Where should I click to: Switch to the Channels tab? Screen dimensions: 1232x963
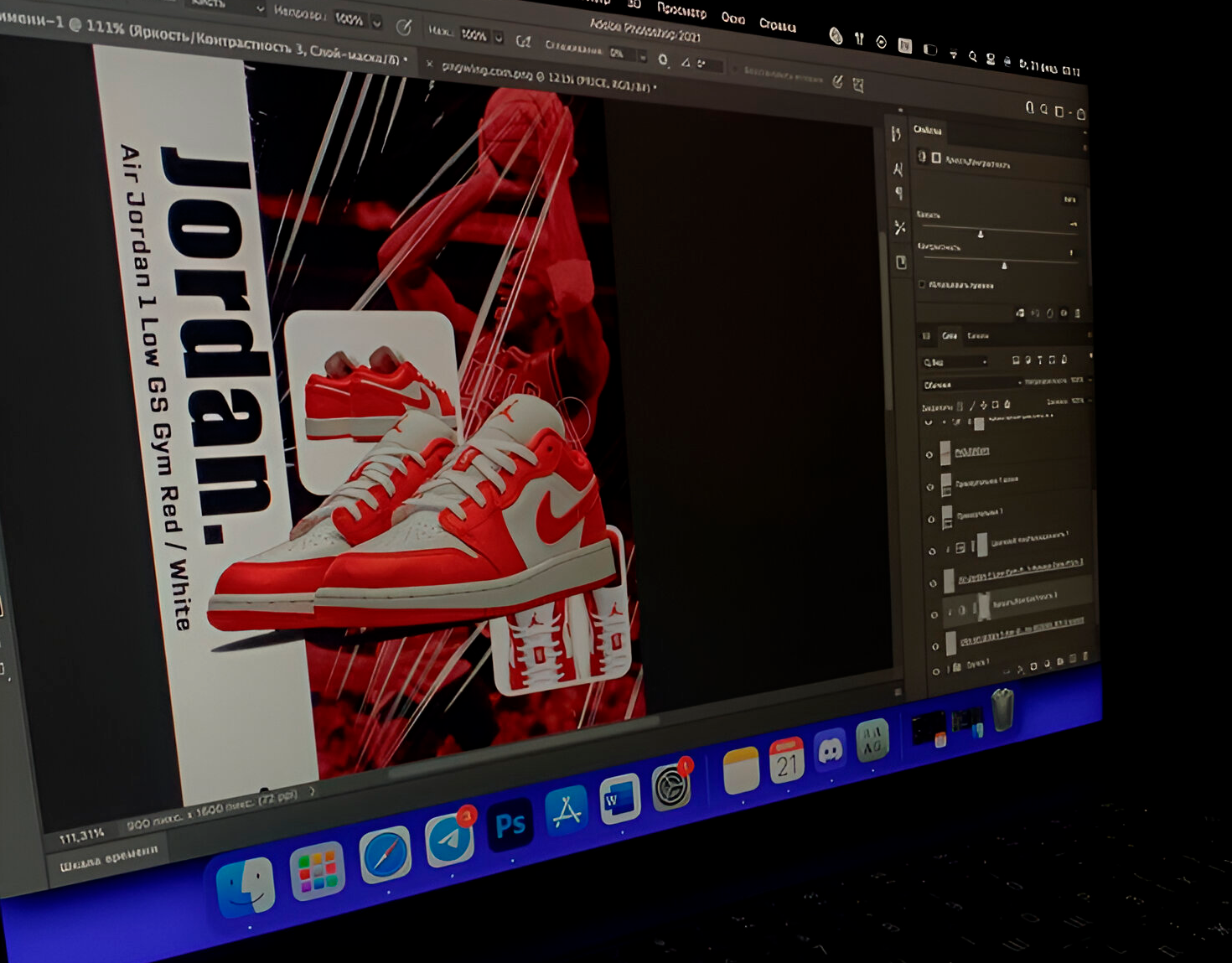pyautogui.click(x=978, y=336)
